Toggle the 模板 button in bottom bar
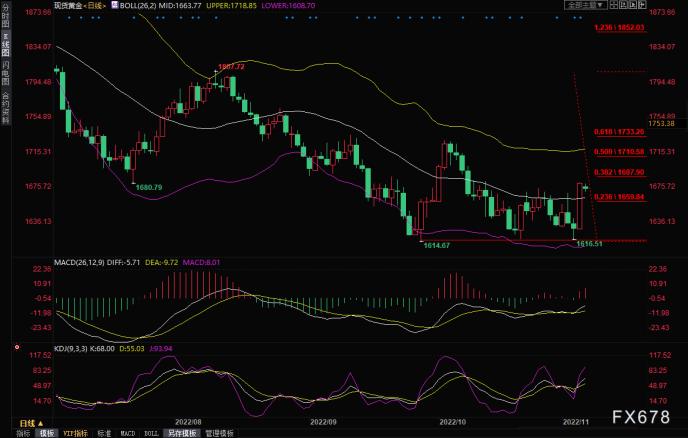Screen dimensions: 688x438 46,433
